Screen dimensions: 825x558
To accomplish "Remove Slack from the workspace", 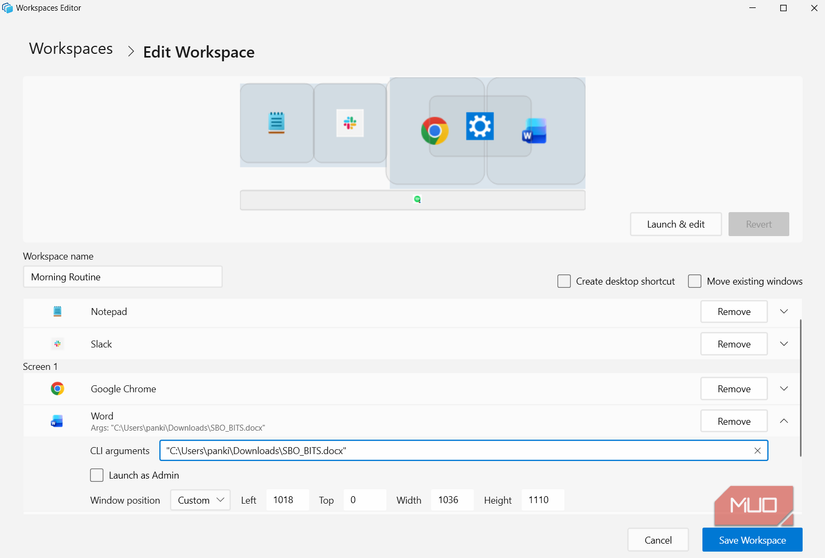I will [733, 344].
